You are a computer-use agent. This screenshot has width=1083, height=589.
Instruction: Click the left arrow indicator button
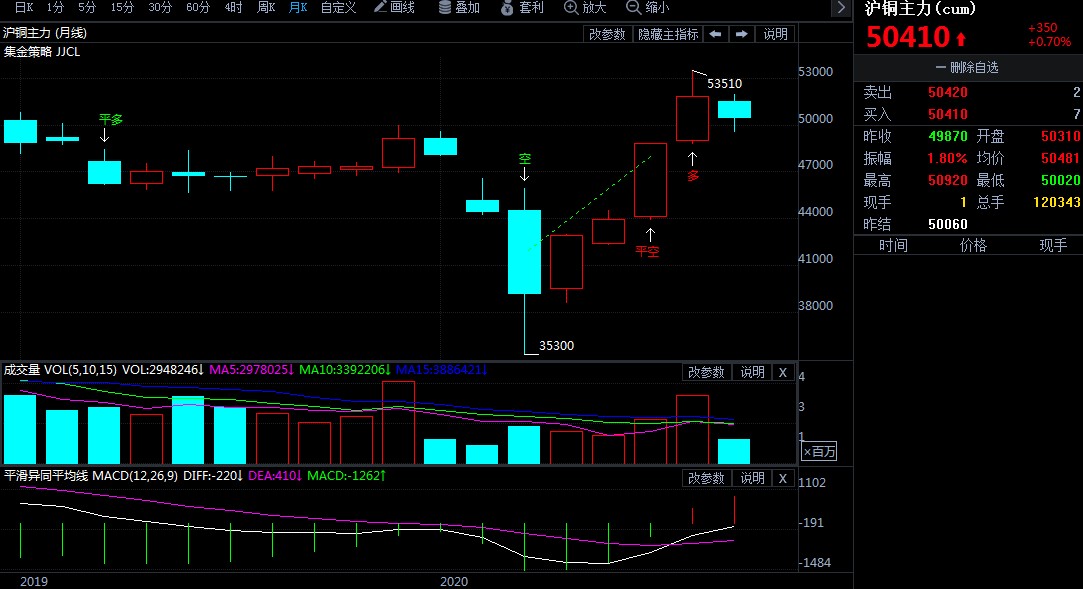pos(716,34)
